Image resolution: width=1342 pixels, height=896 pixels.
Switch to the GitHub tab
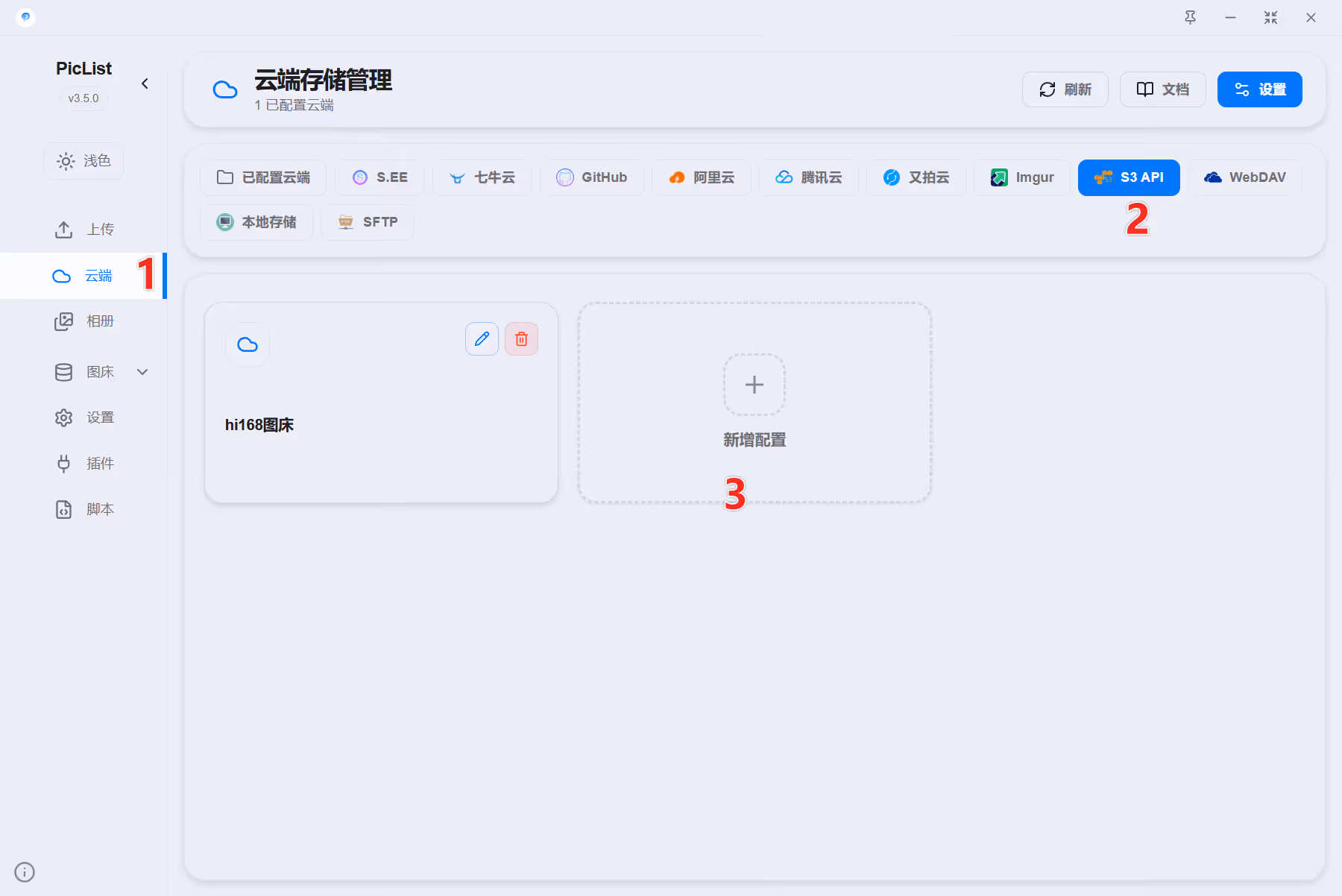point(592,177)
